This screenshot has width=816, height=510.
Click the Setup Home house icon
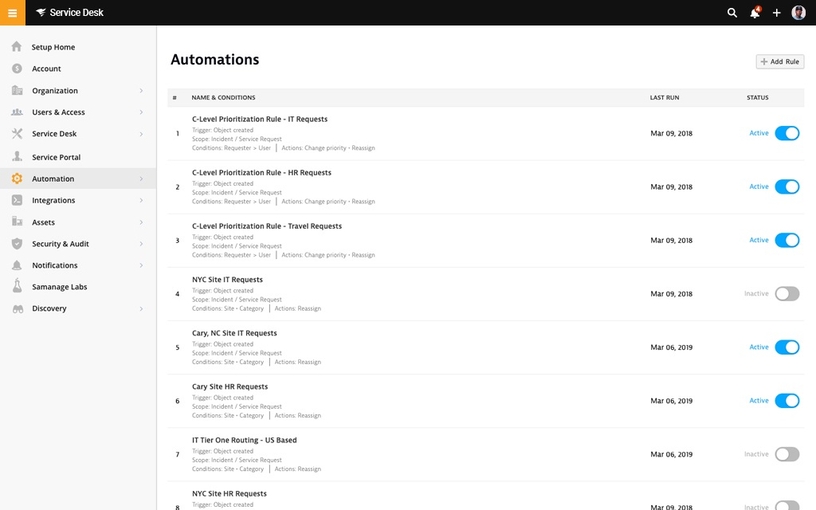click(x=17, y=47)
